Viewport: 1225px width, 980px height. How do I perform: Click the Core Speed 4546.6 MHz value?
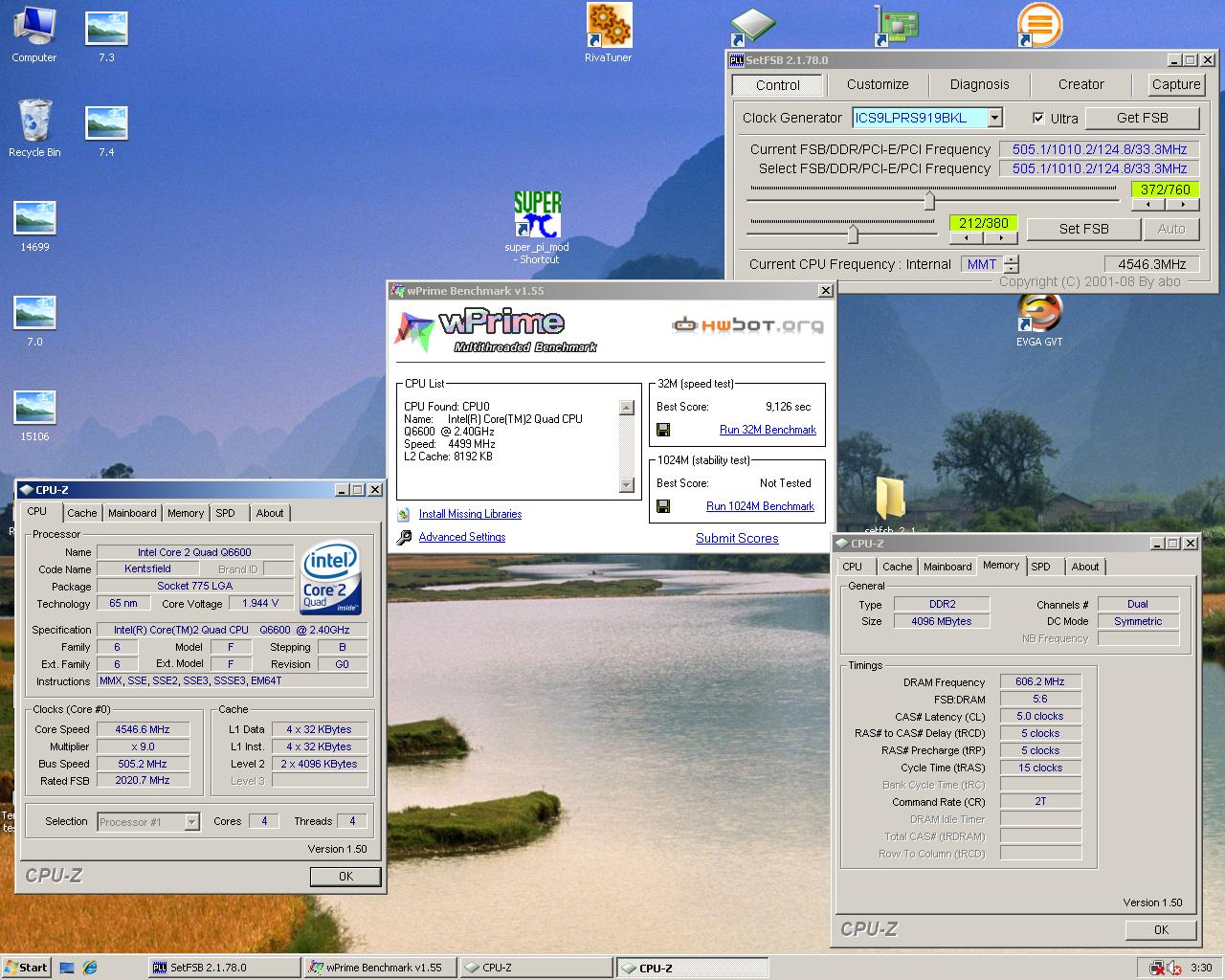pyautogui.click(x=143, y=730)
